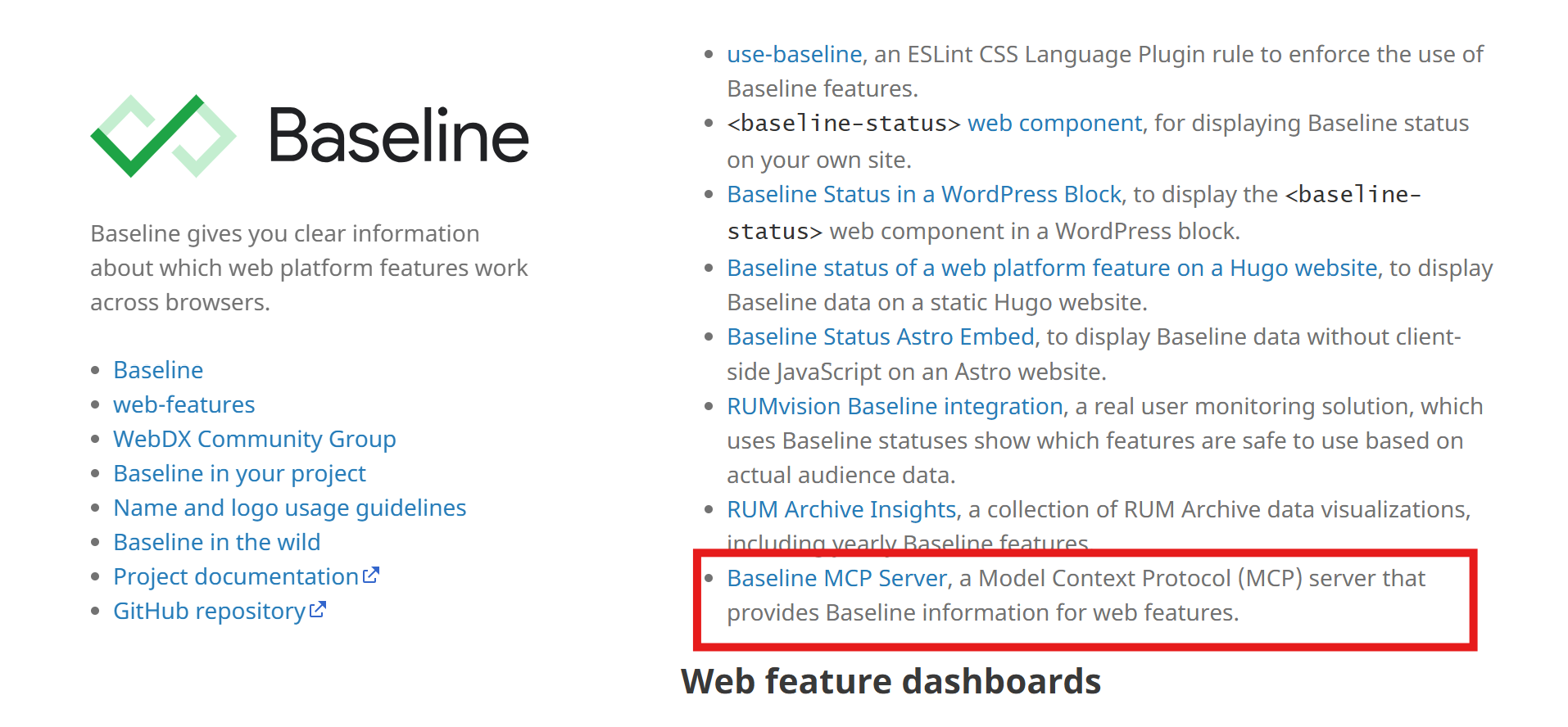Open the RUM Archive Insights link
Image resolution: width=1568 pixels, height=727 pixels.
(841, 509)
